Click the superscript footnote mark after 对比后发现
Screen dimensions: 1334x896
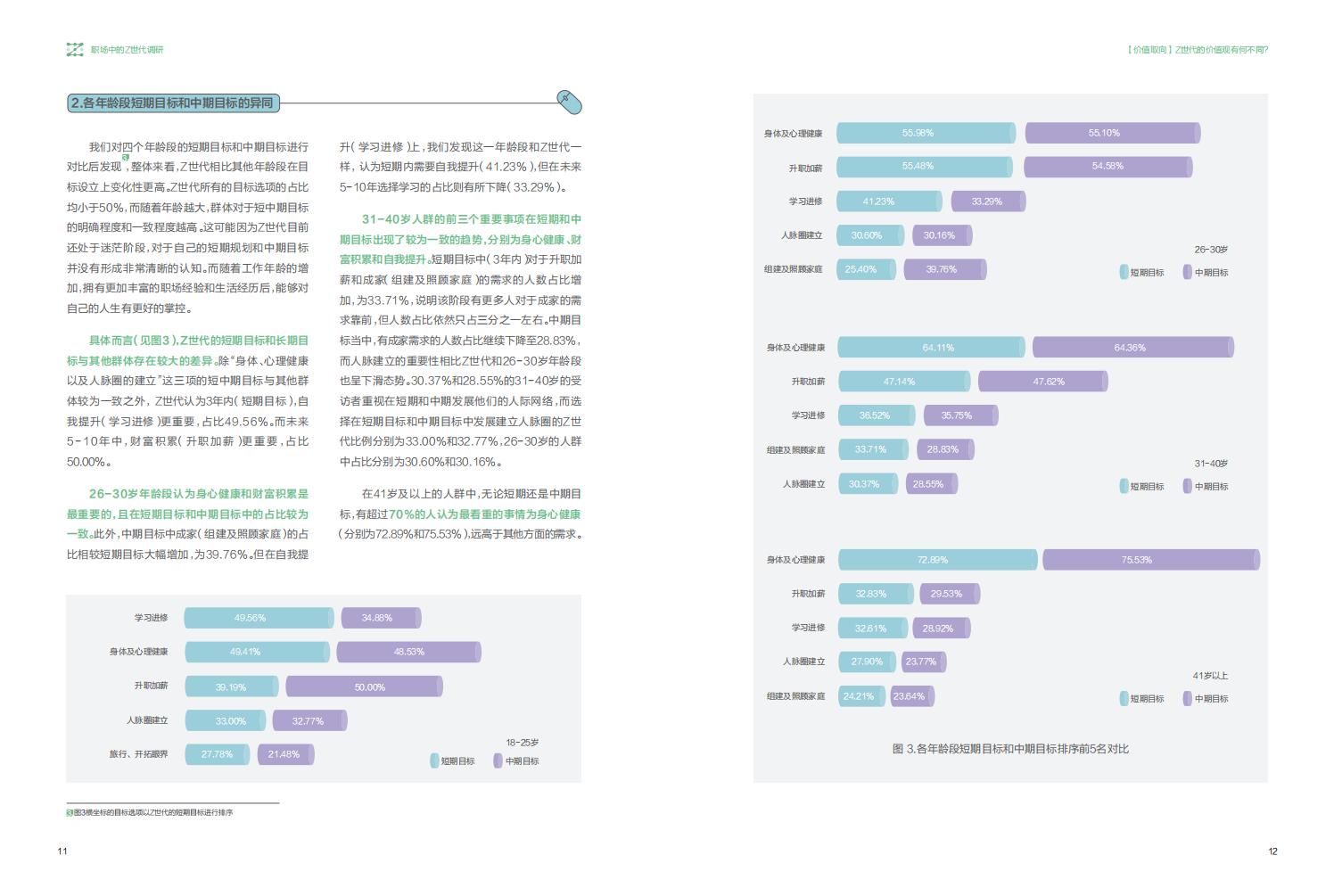tap(126, 158)
